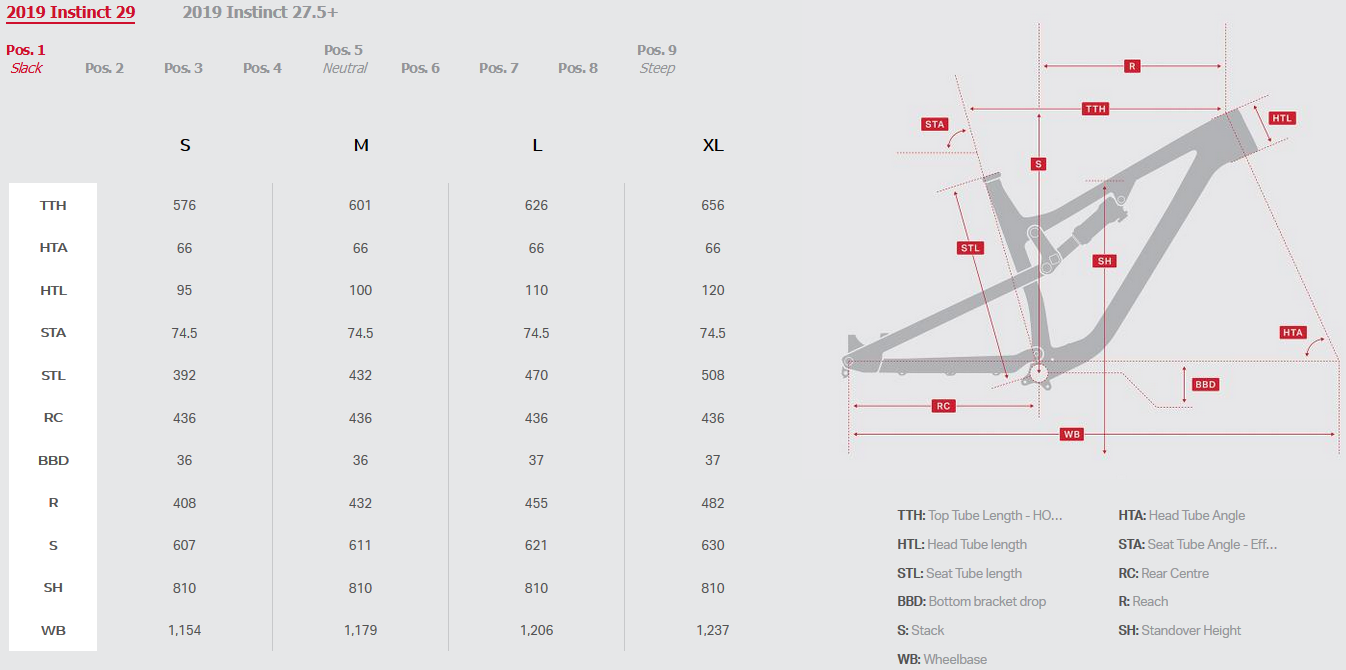This screenshot has width=1346, height=670.
Task: Click the red TTH label on diagram
Action: [x=1096, y=109]
